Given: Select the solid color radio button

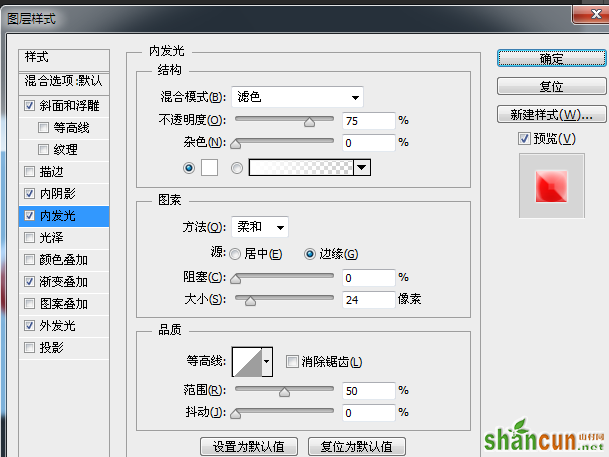Looking at the screenshot, I should (189, 168).
